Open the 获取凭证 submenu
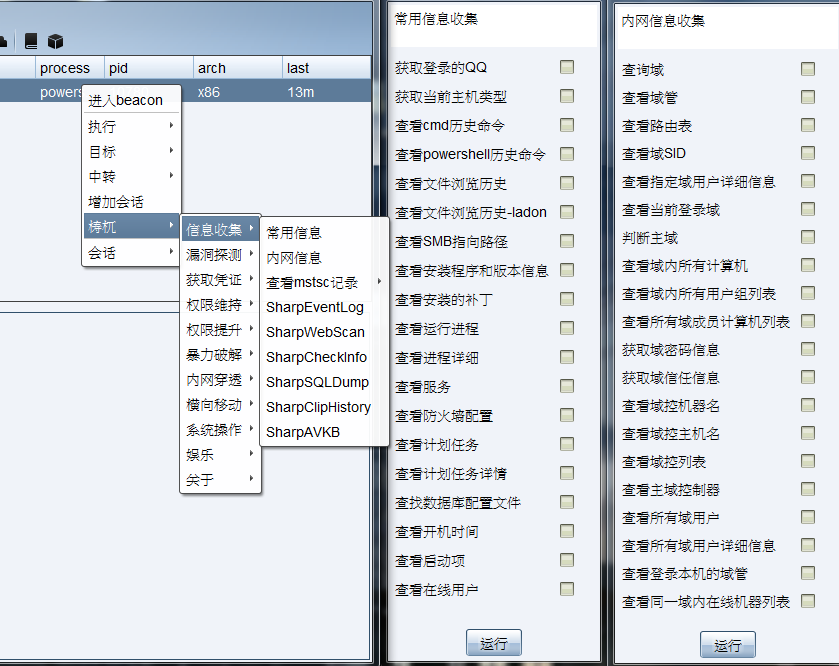Image resolution: width=839 pixels, height=666 pixels. [x=220, y=280]
